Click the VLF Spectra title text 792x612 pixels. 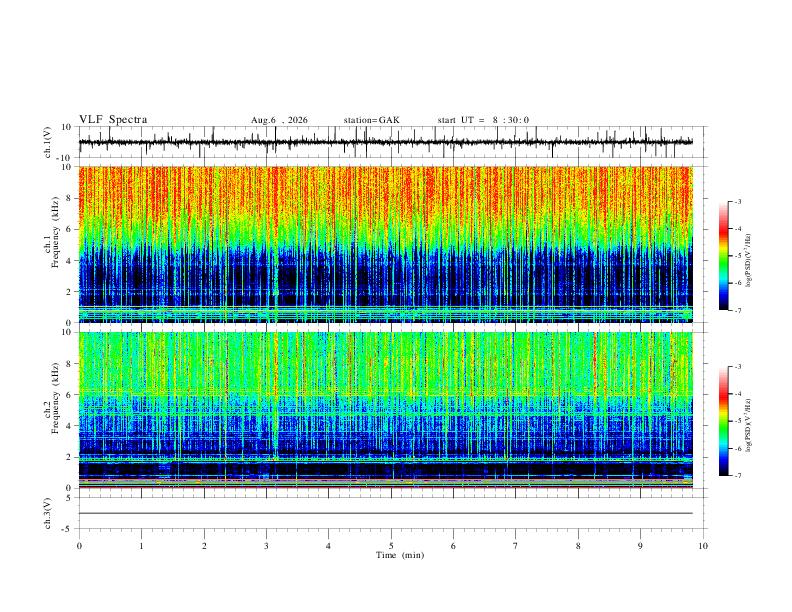click(113, 120)
